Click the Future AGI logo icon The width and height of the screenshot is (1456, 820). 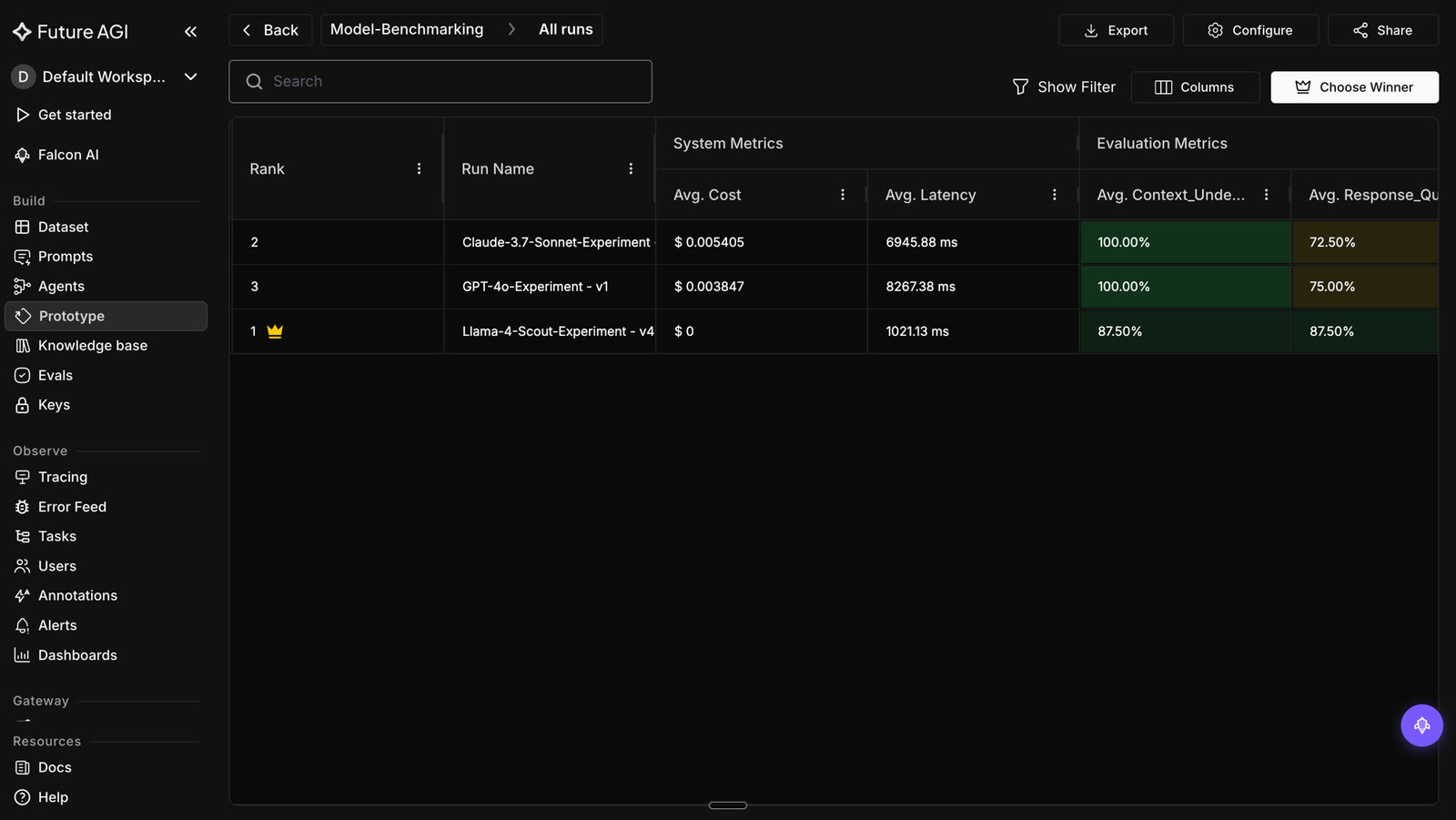click(x=22, y=32)
